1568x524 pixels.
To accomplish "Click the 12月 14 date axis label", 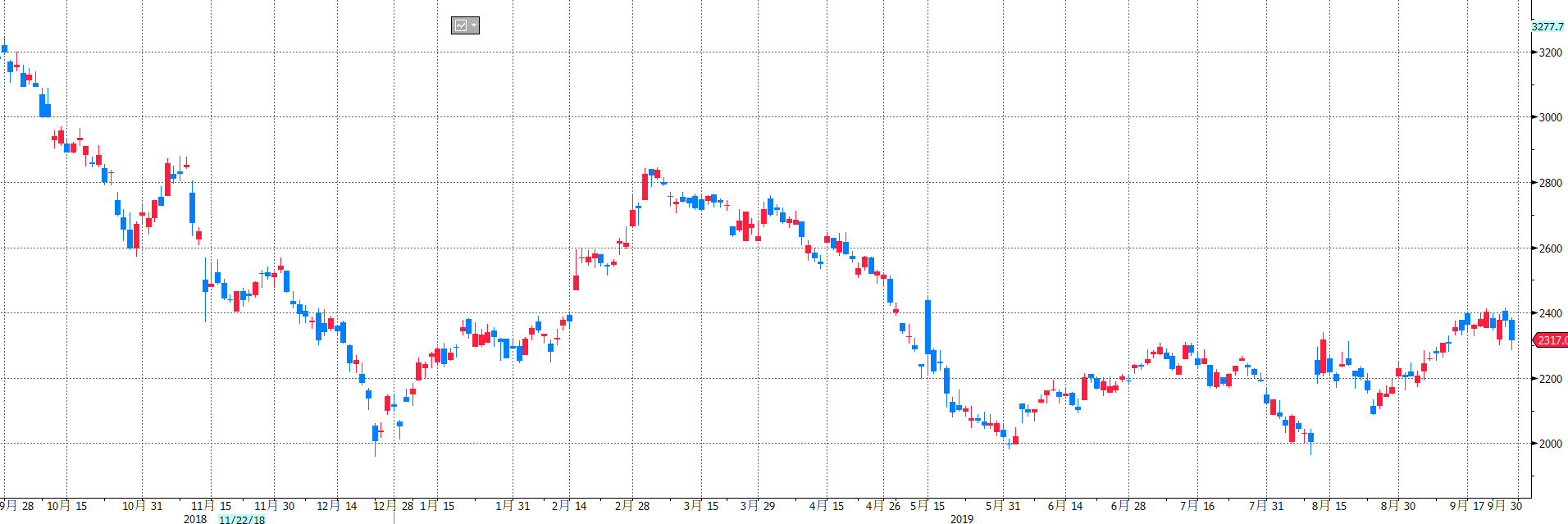I will click(x=337, y=506).
